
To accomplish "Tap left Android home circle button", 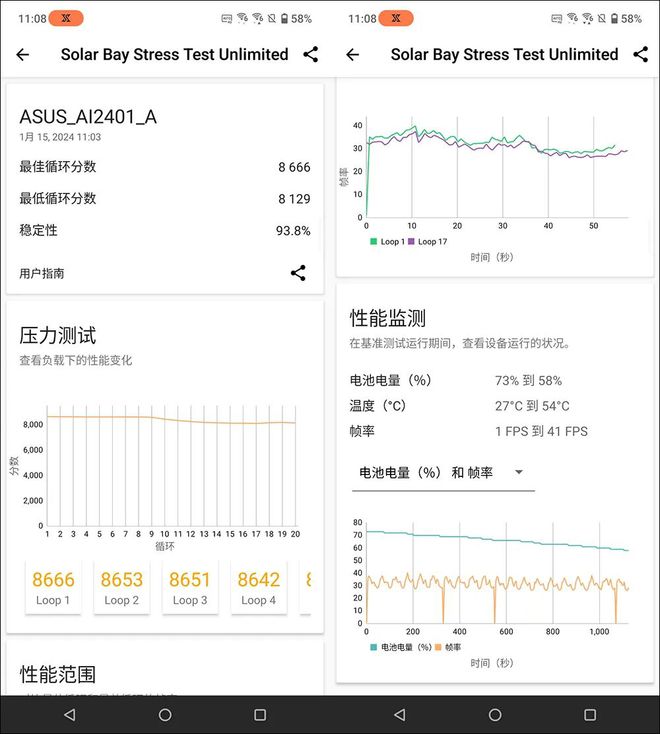I will [x=165, y=714].
